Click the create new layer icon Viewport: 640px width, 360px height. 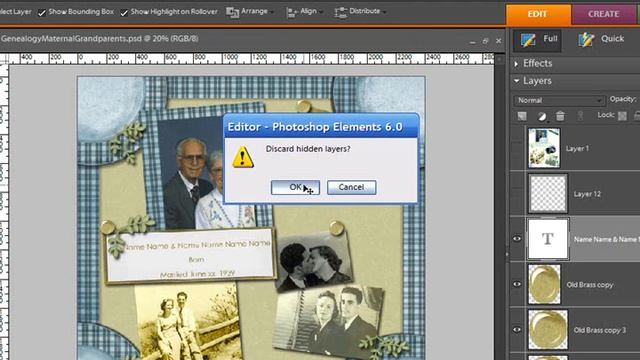click(522, 116)
